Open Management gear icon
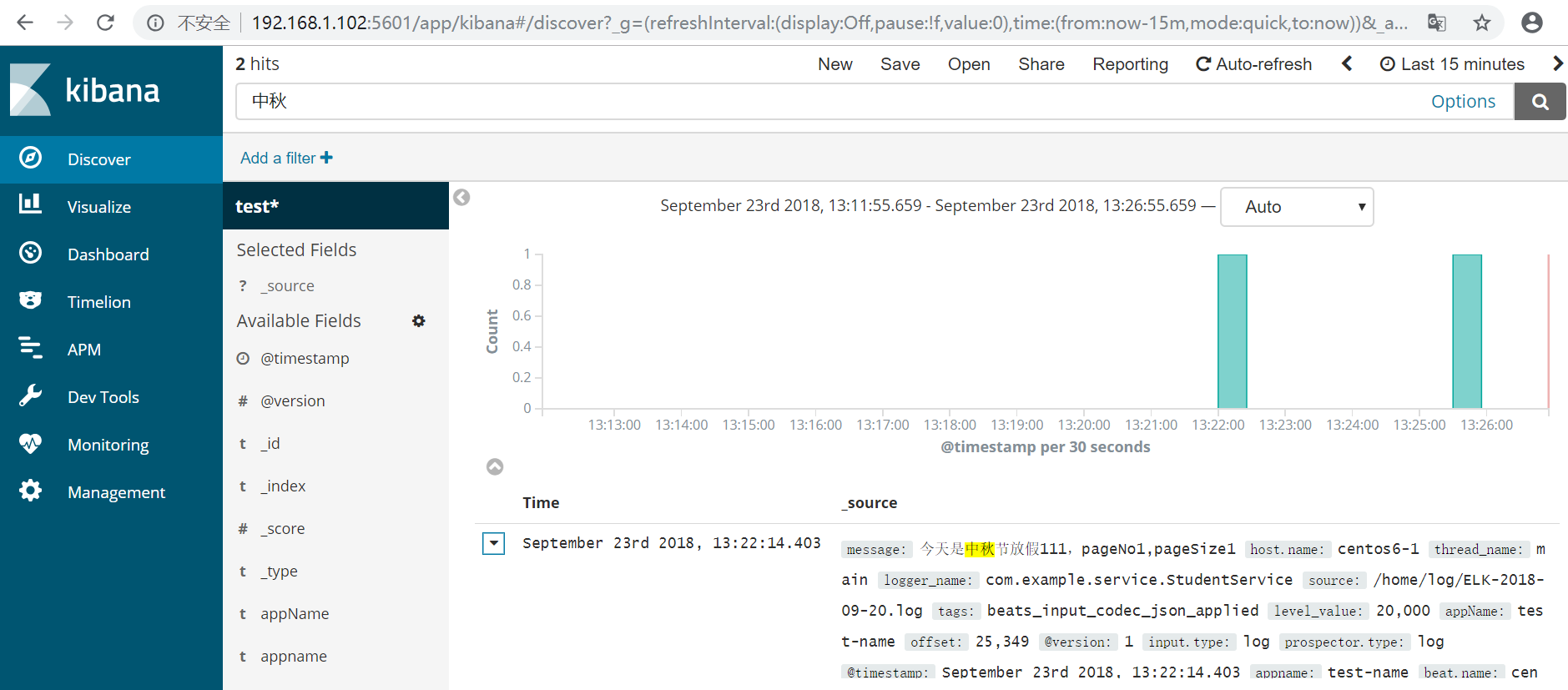 pyautogui.click(x=31, y=491)
